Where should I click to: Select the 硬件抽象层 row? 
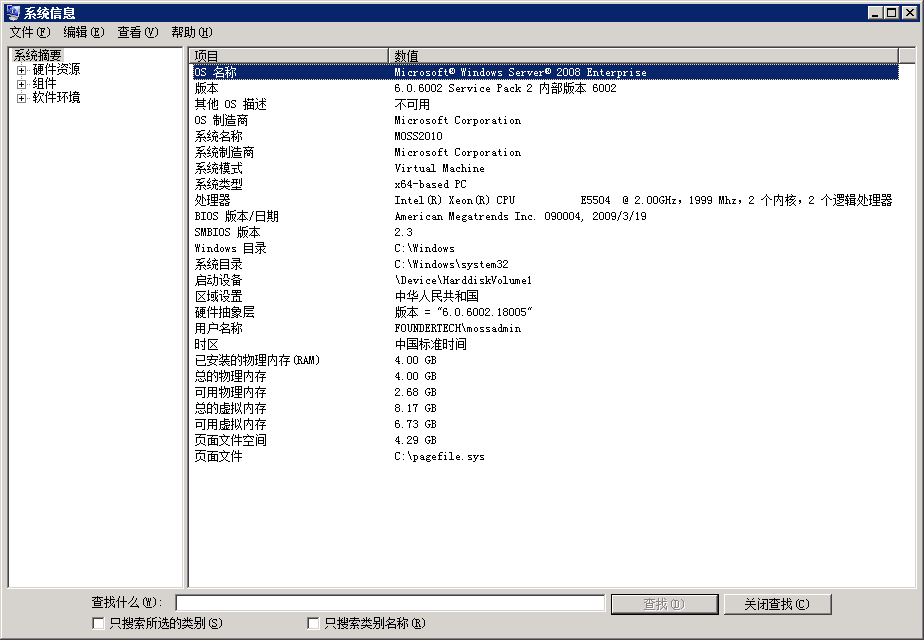(x=545, y=312)
